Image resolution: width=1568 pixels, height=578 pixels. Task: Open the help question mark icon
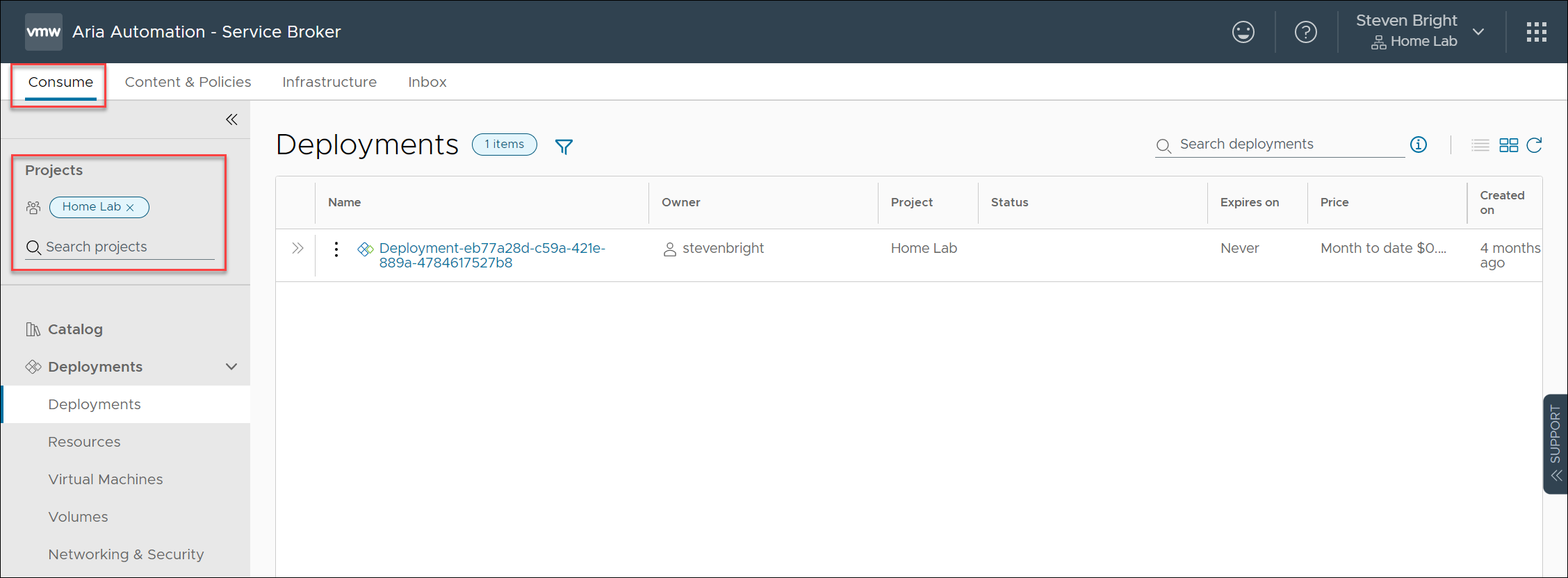[1305, 32]
